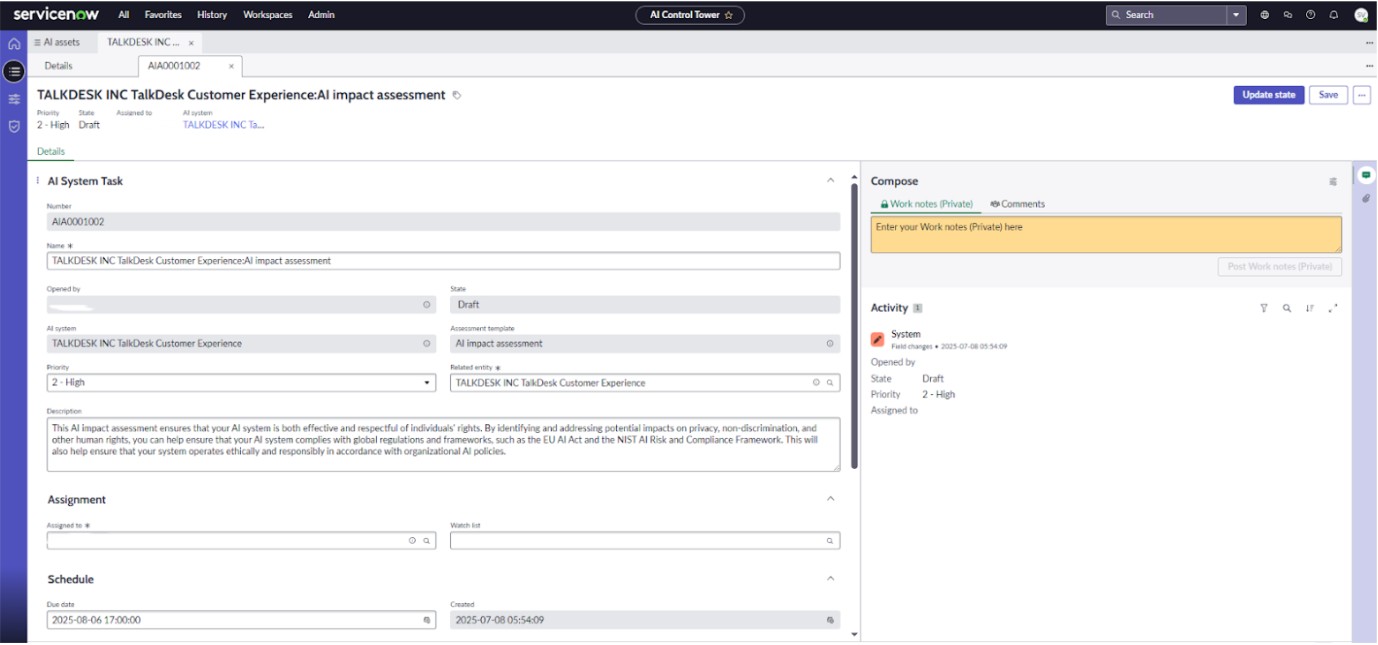Open the user avatar menu
The image size is (1378, 645).
pos(1361,15)
